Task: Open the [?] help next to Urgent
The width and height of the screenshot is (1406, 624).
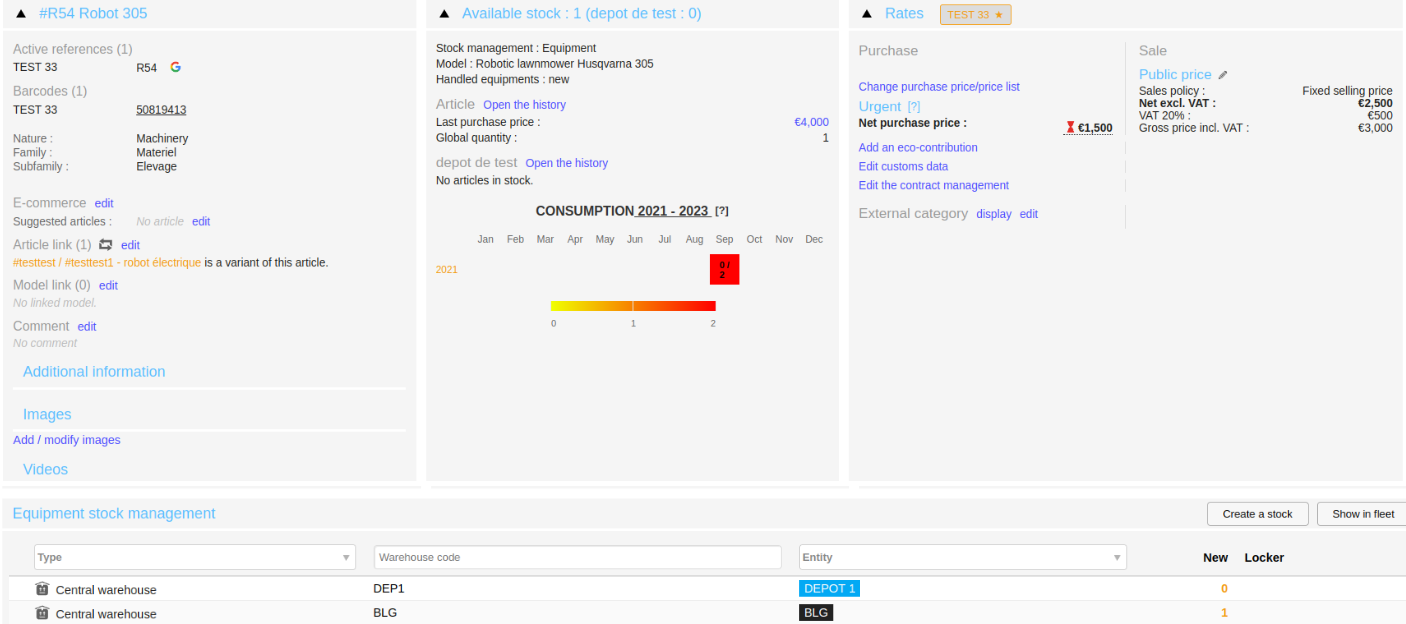Action: [x=913, y=107]
